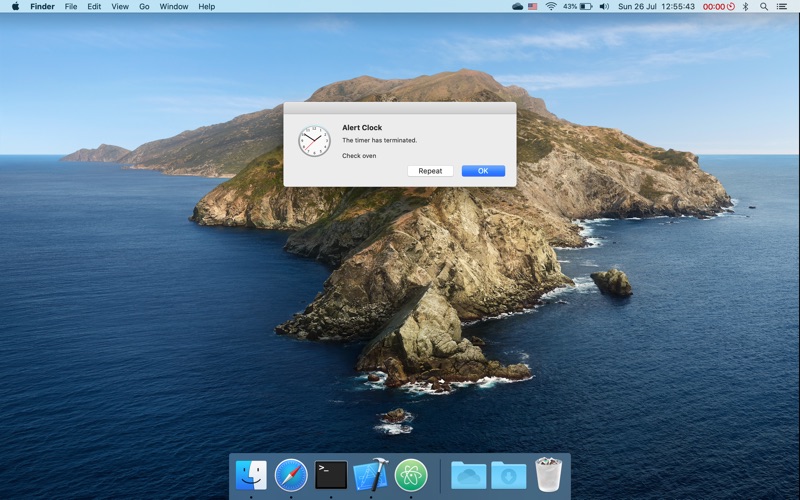Click Repeat to restart the timer
Screen dimensions: 800x500
point(430,171)
